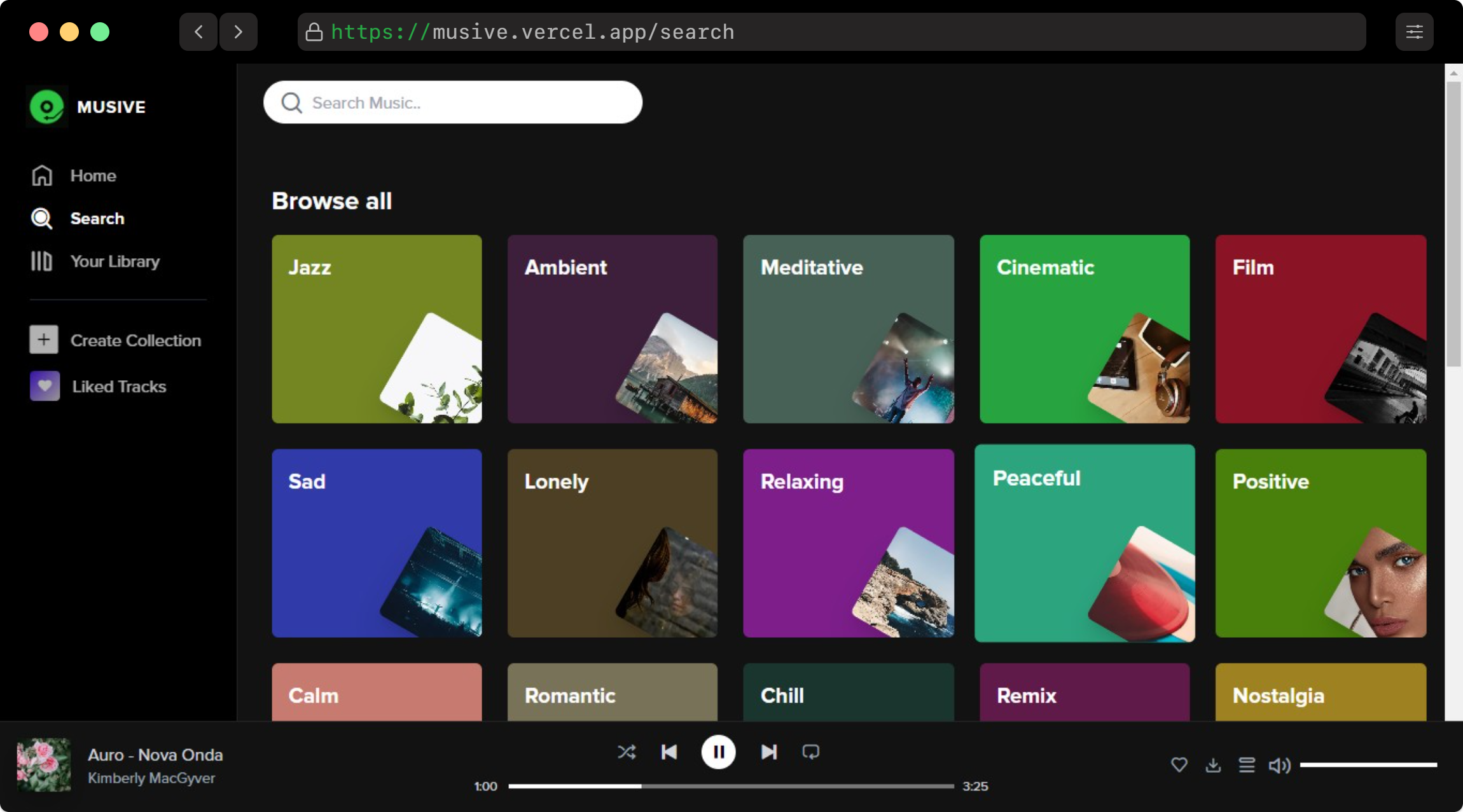1463x812 pixels.
Task: Adjust the volume slider
Action: [x=1368, y=765]
